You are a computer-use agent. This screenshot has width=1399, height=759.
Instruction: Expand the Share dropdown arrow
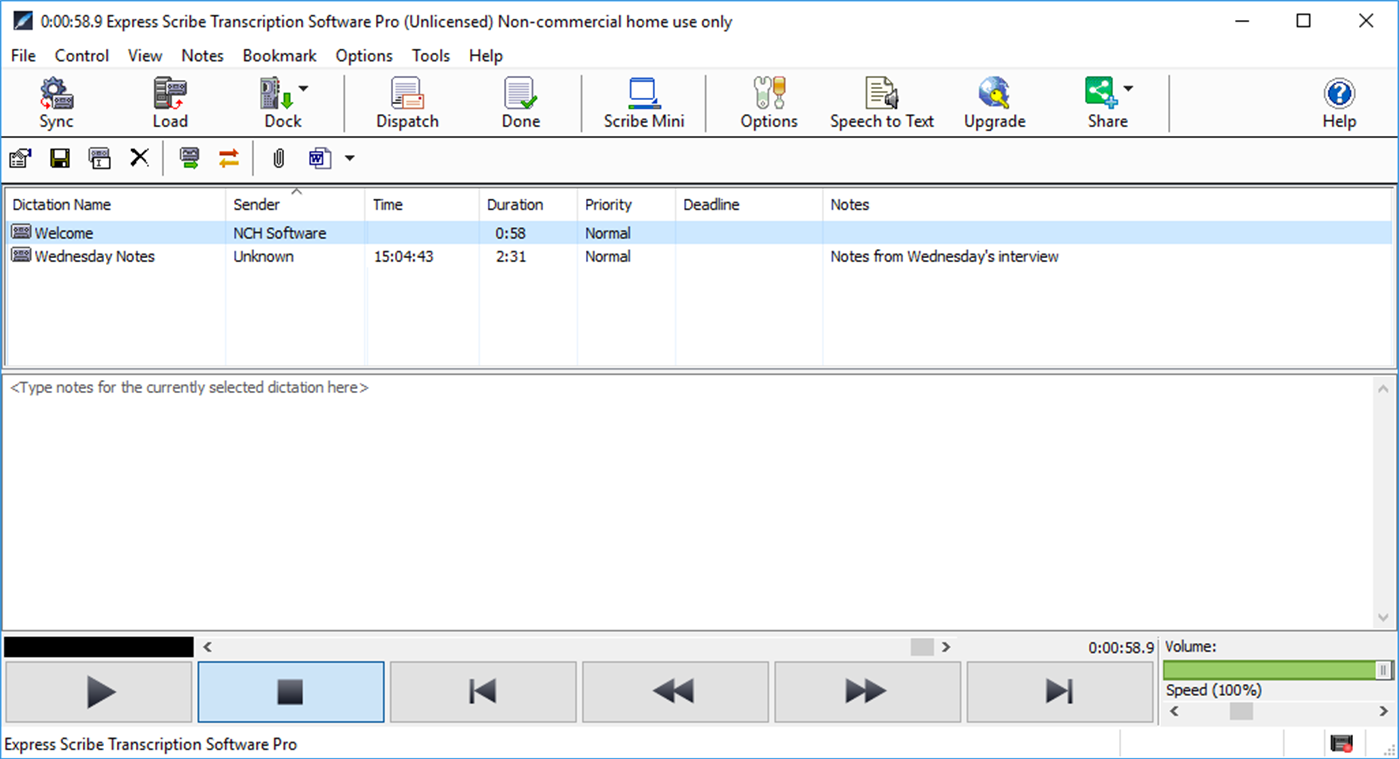(1127, 88)
